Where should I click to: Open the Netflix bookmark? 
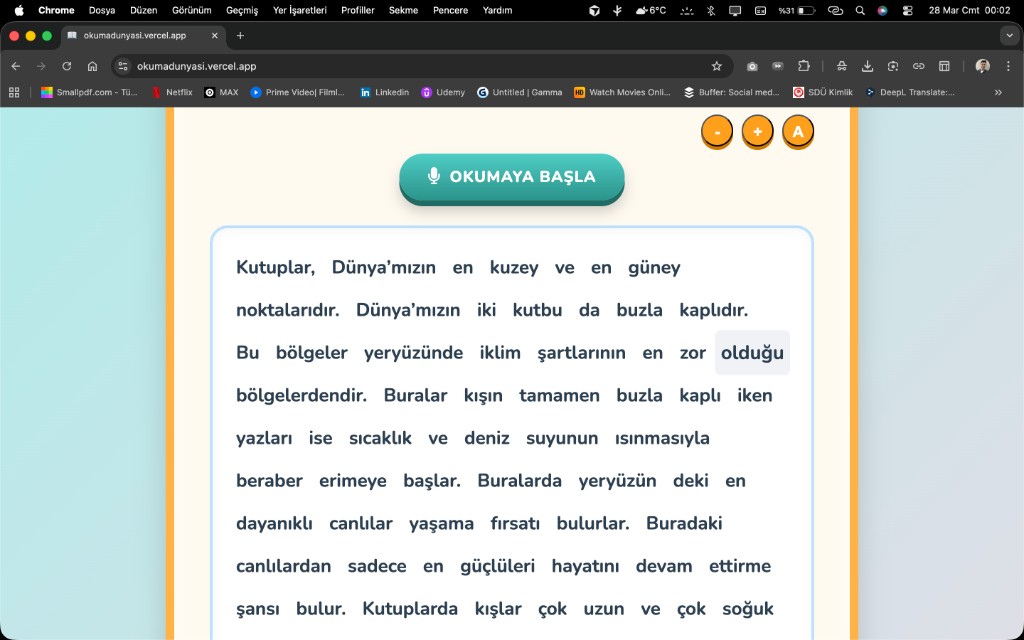coord(171,92)
